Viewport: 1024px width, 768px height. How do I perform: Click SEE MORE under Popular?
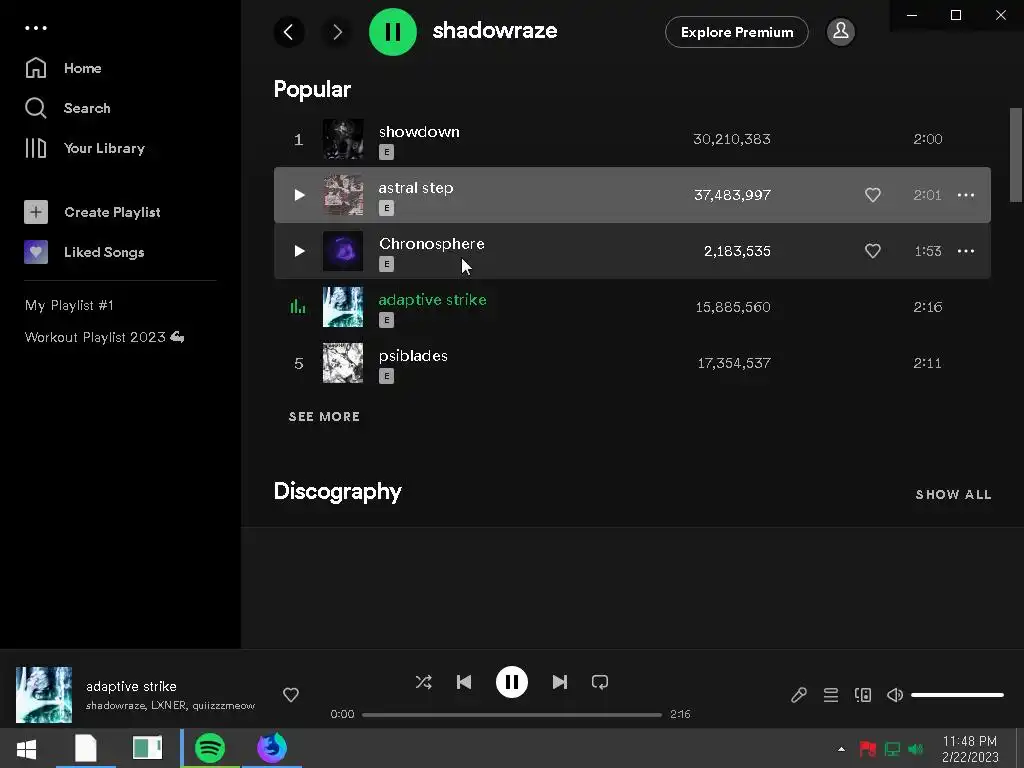click(324, 417)
